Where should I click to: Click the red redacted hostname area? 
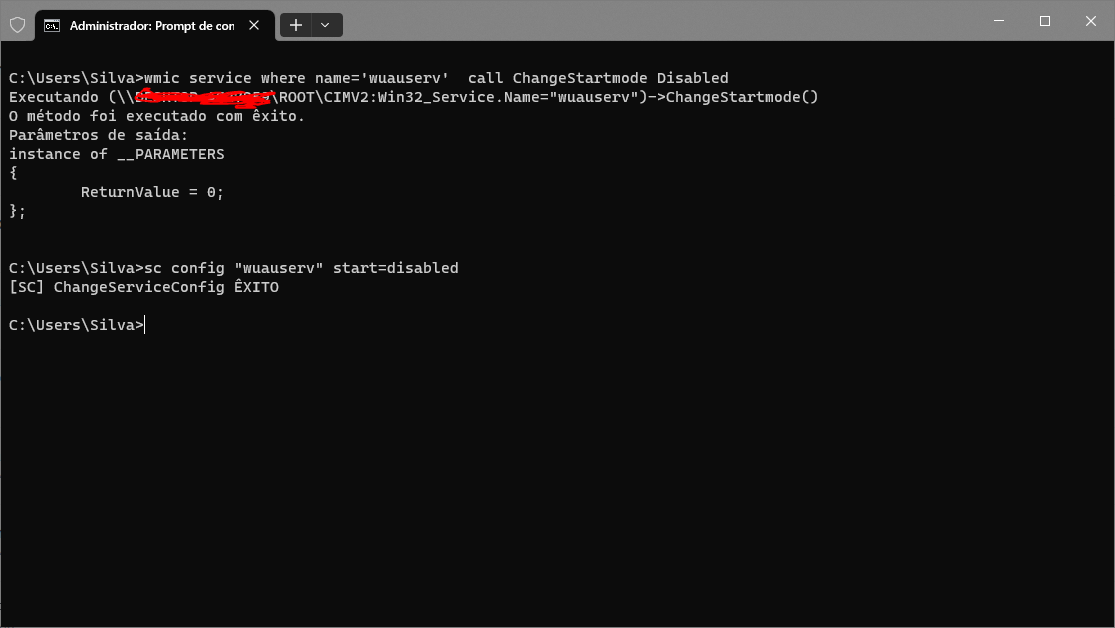(x=205, y=97)
